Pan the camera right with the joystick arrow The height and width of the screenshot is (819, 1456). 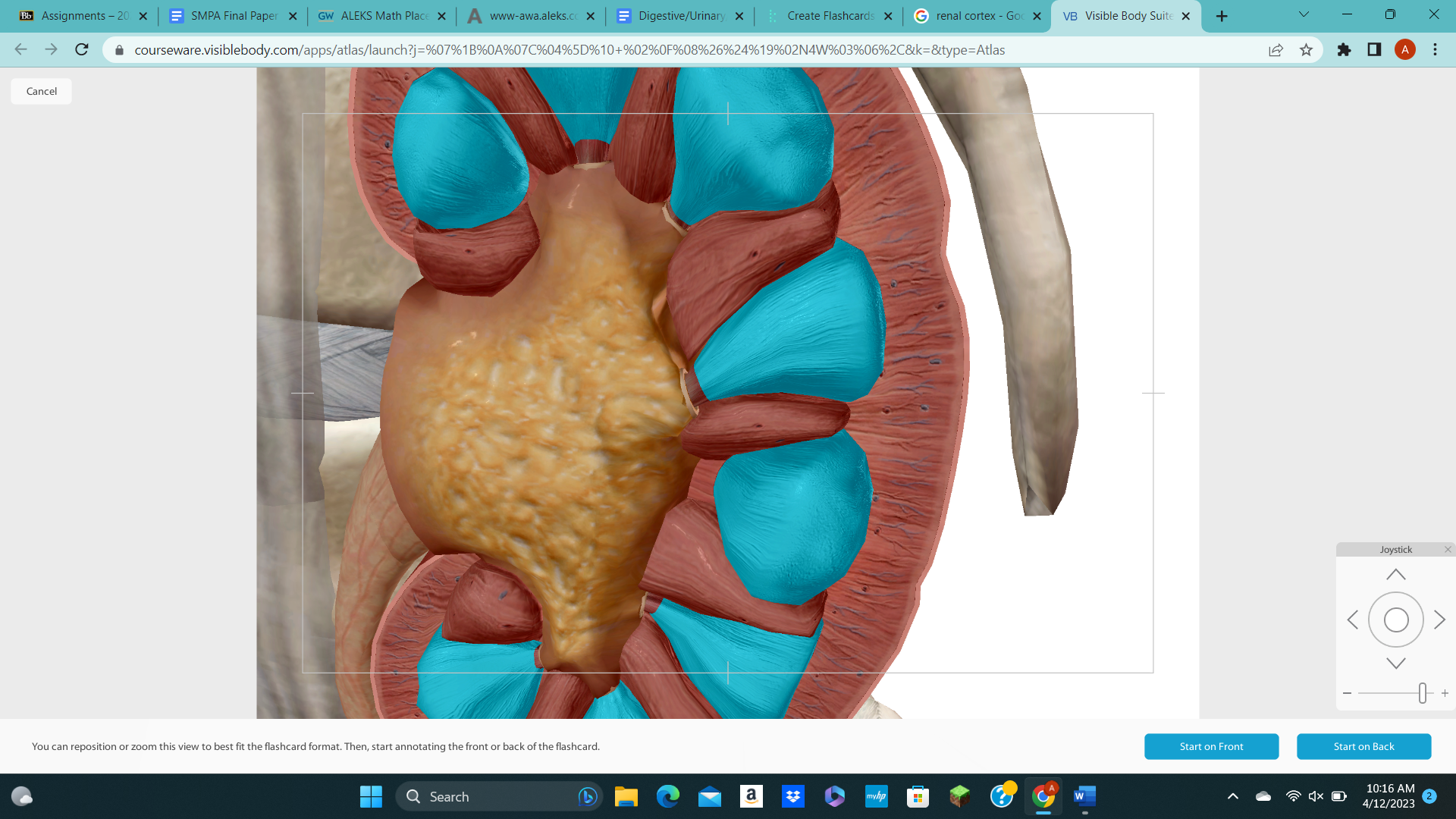click(1440, 620)
